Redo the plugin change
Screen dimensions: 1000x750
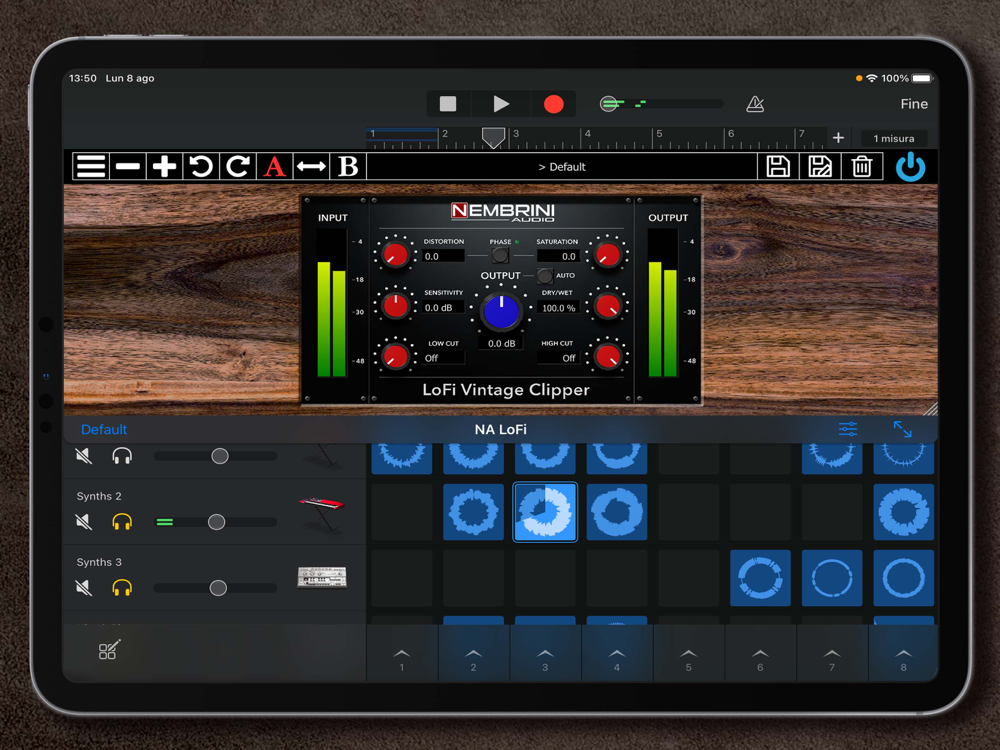click(237, 166)
